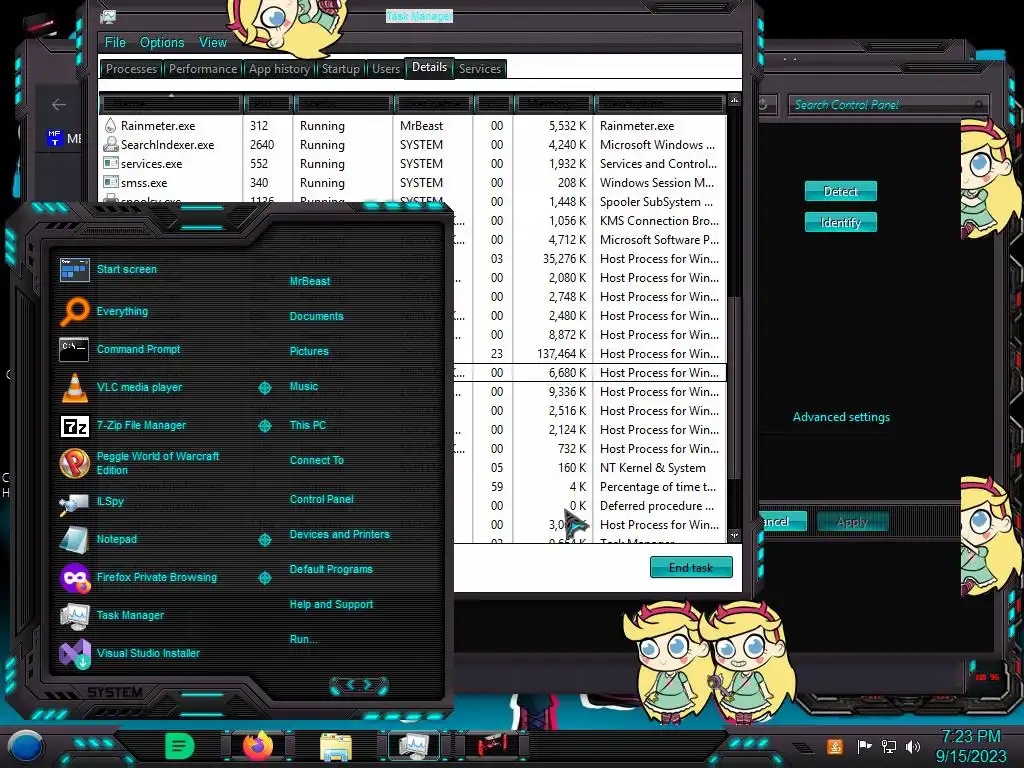Switch to Task Manager taskbar icon
Screen dimensions: 1024x768
[414, 745]
